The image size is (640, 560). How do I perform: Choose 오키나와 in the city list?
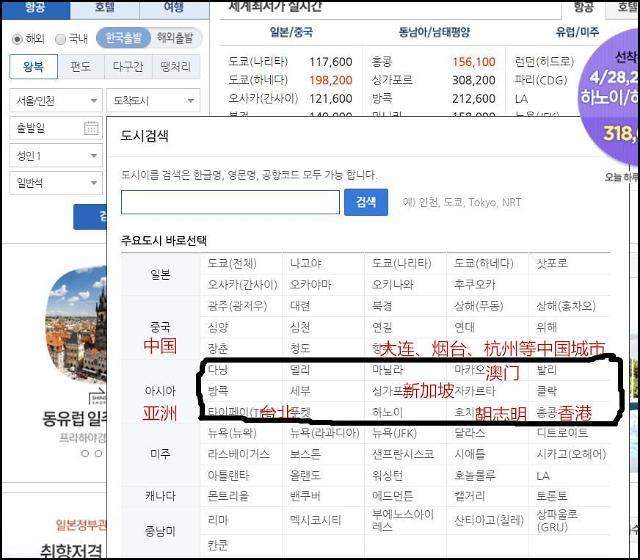392,284
